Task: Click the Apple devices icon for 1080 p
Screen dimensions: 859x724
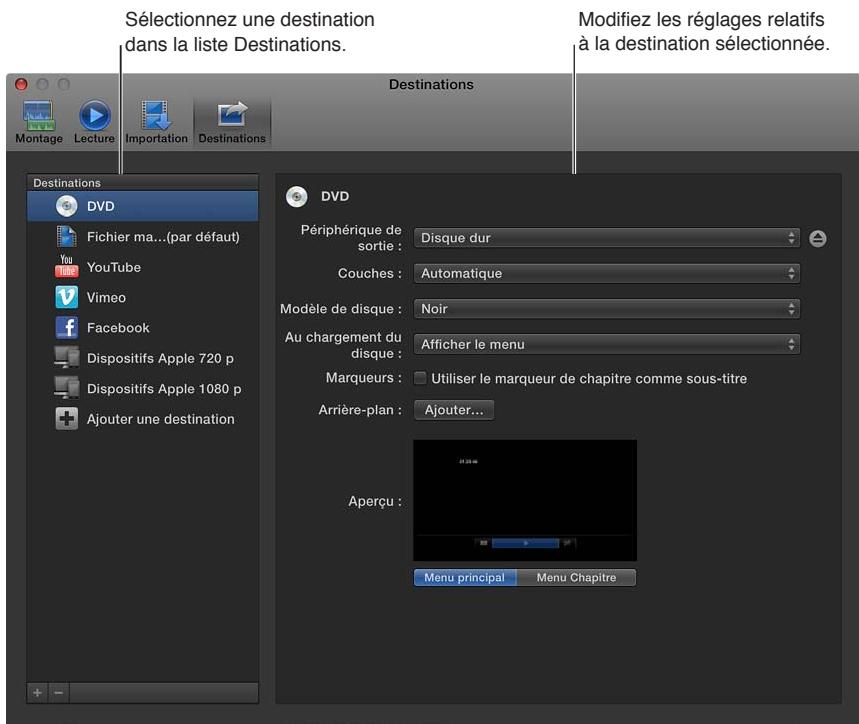Action: coord(67,388)
